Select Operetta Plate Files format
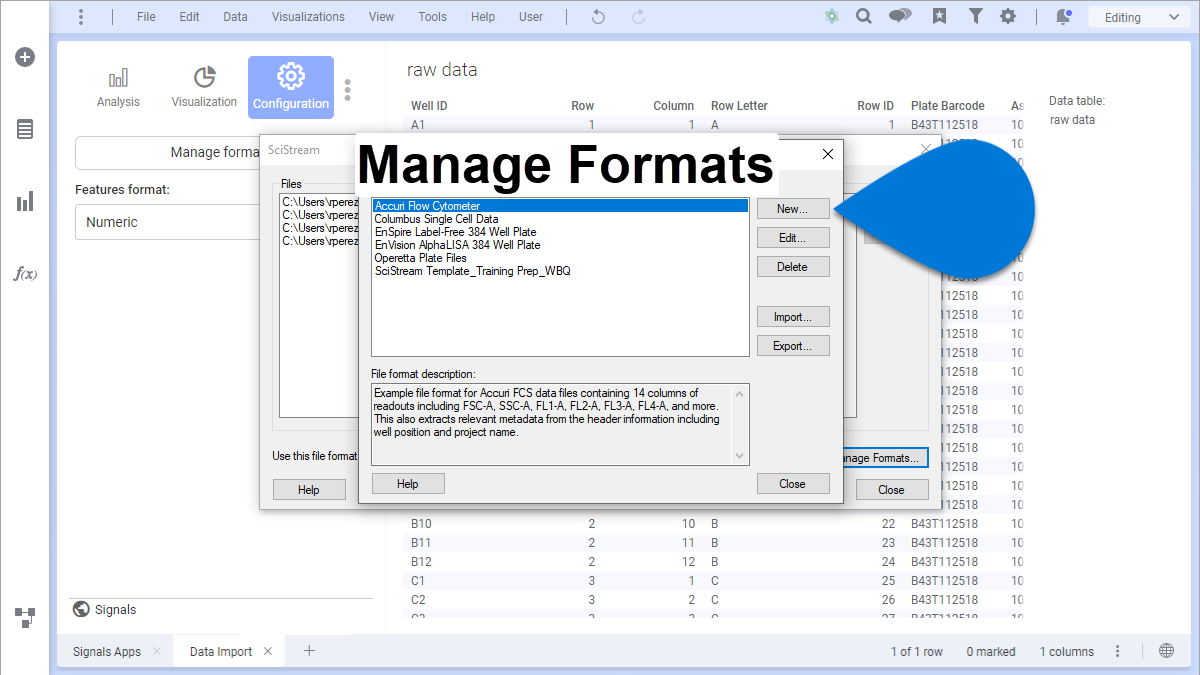 click(560, 258)
